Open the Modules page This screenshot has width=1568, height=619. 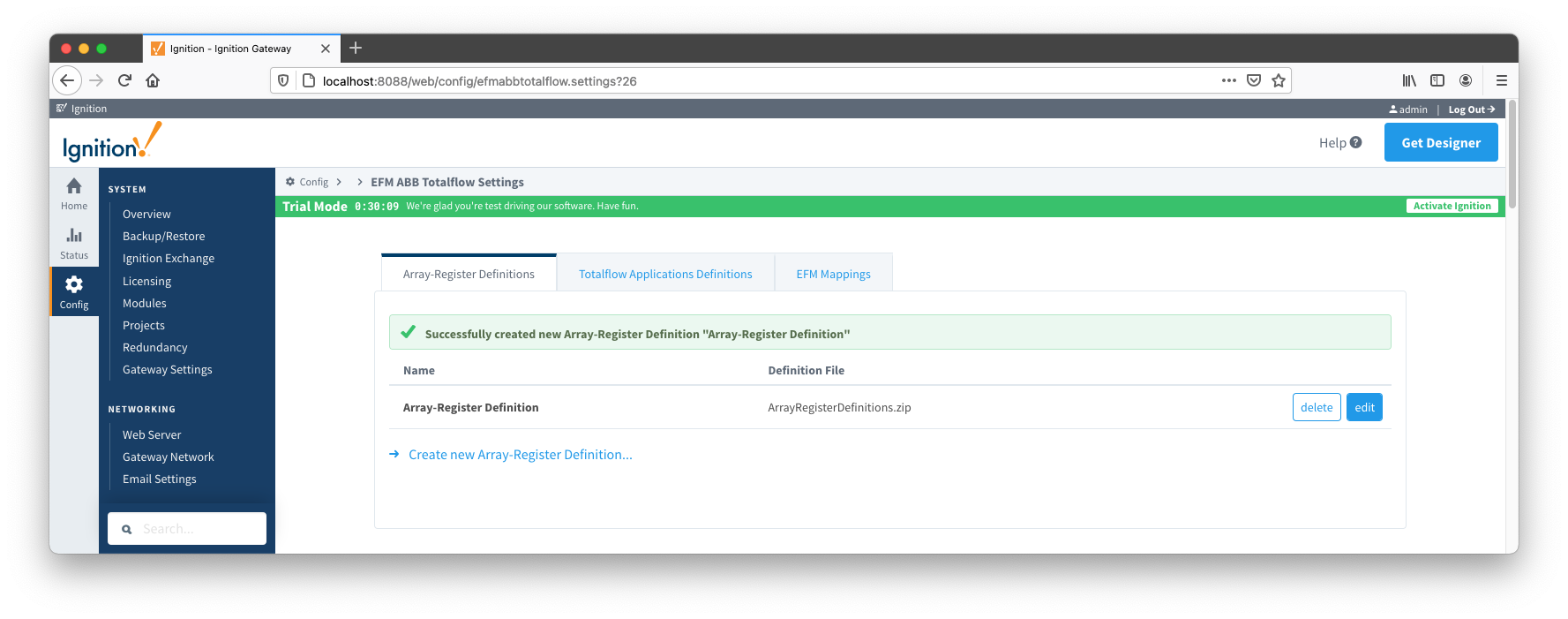click(144, 303)
